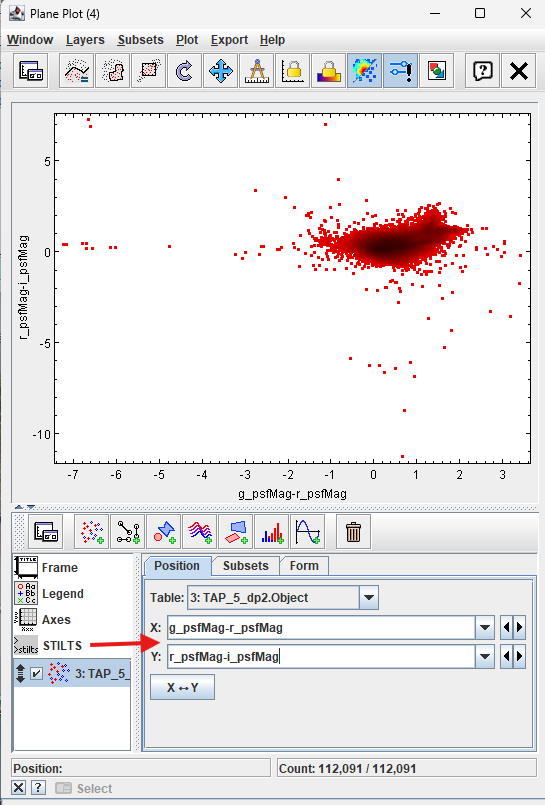Toggle the lock axes padlock button
This screenshot has height=805, width=545.
tap(293, 70)
